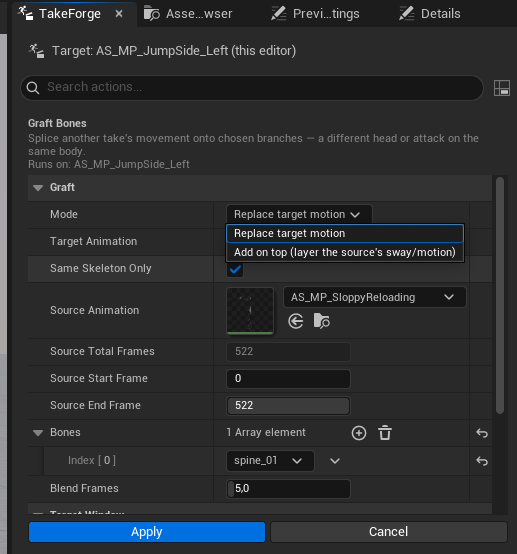This screenshot has height=554, width=517.
Task: Click the Cancel button
Action: tap(389, 532)
